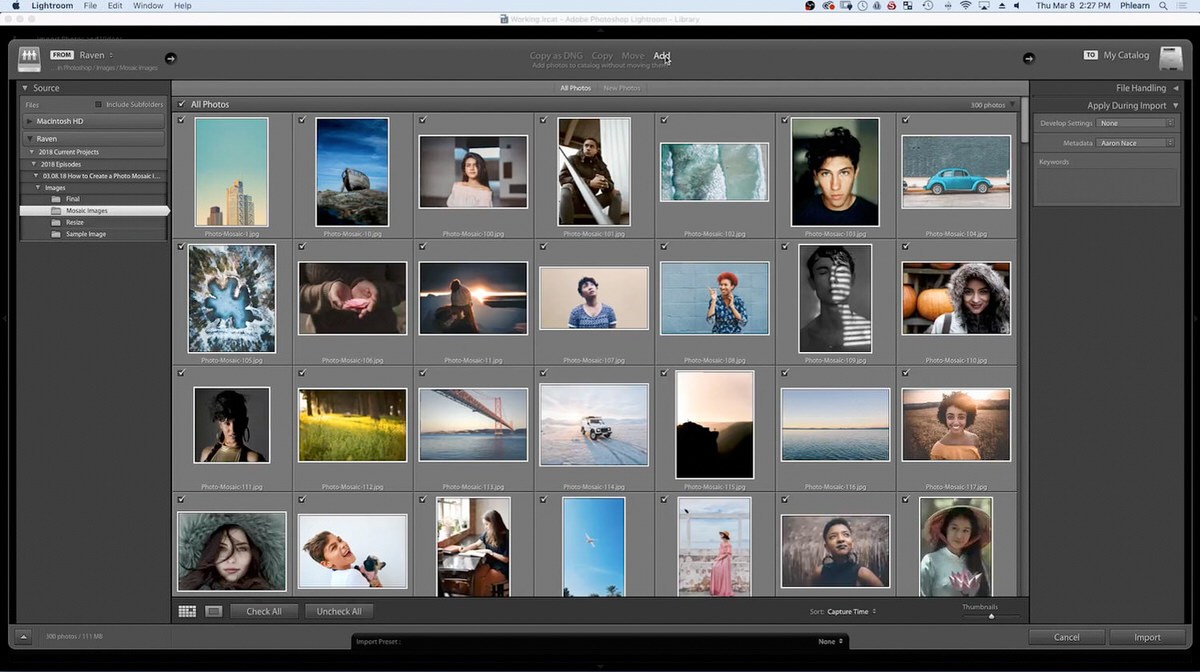This screenshot has width=1200, height=672.
Task: Select the Copy as DNG import option
Action: [556, 56]
